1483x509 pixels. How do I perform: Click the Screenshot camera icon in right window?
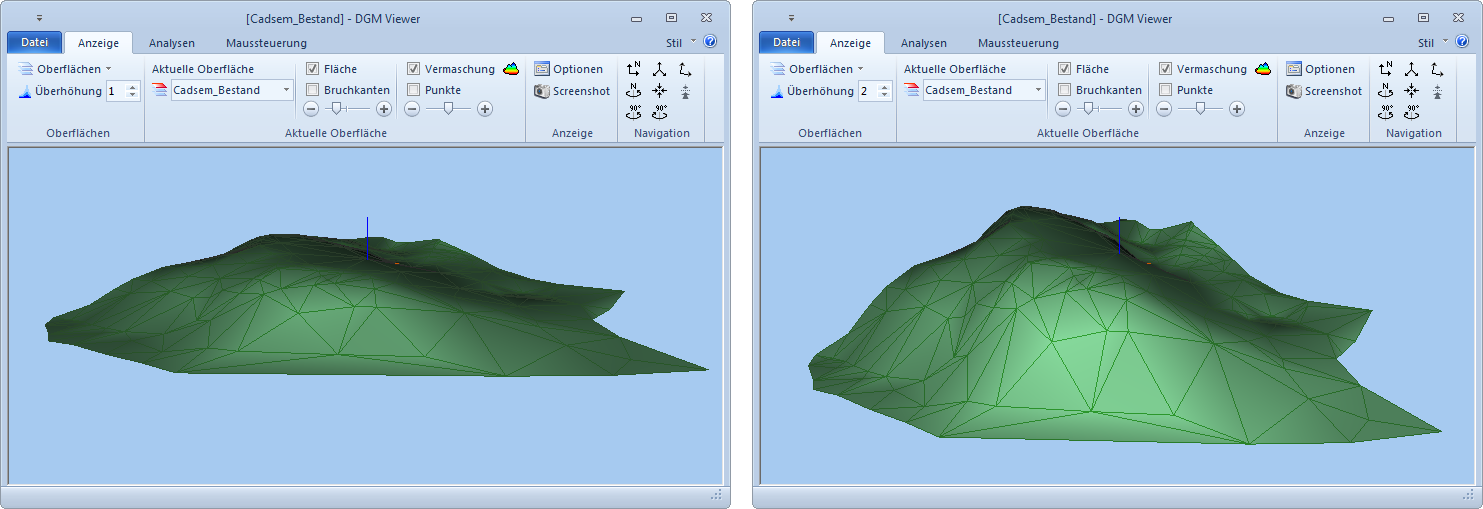(x=1294, y=91)
